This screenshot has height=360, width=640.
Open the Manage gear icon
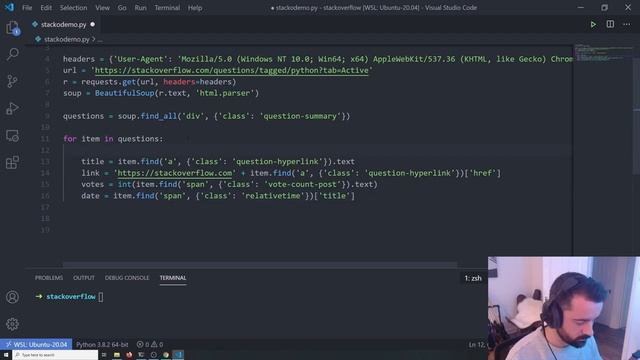tap(12, 324)
